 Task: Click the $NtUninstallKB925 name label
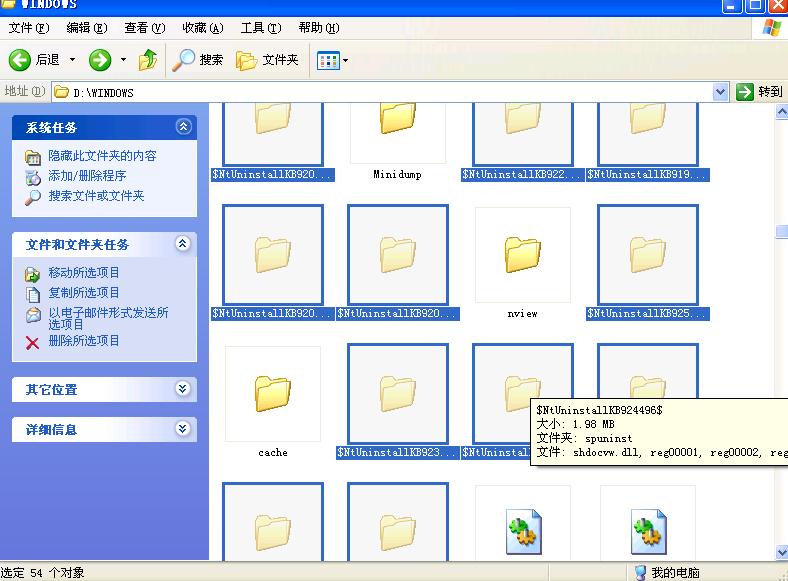[x=648, y=314]
